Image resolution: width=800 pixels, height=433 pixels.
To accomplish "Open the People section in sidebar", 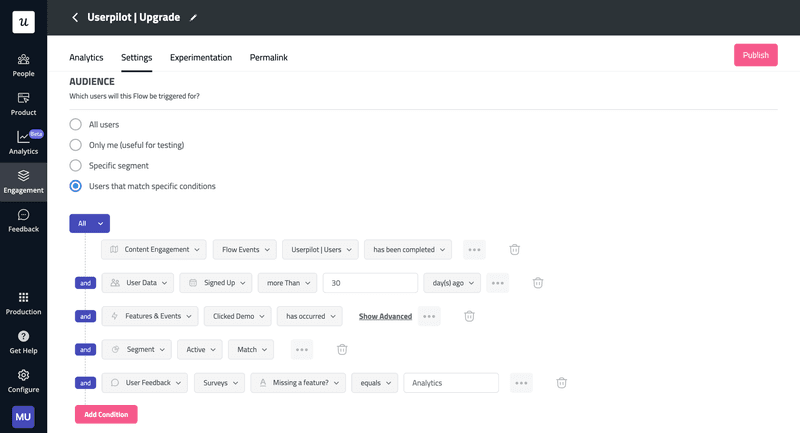I will point(23,65).
